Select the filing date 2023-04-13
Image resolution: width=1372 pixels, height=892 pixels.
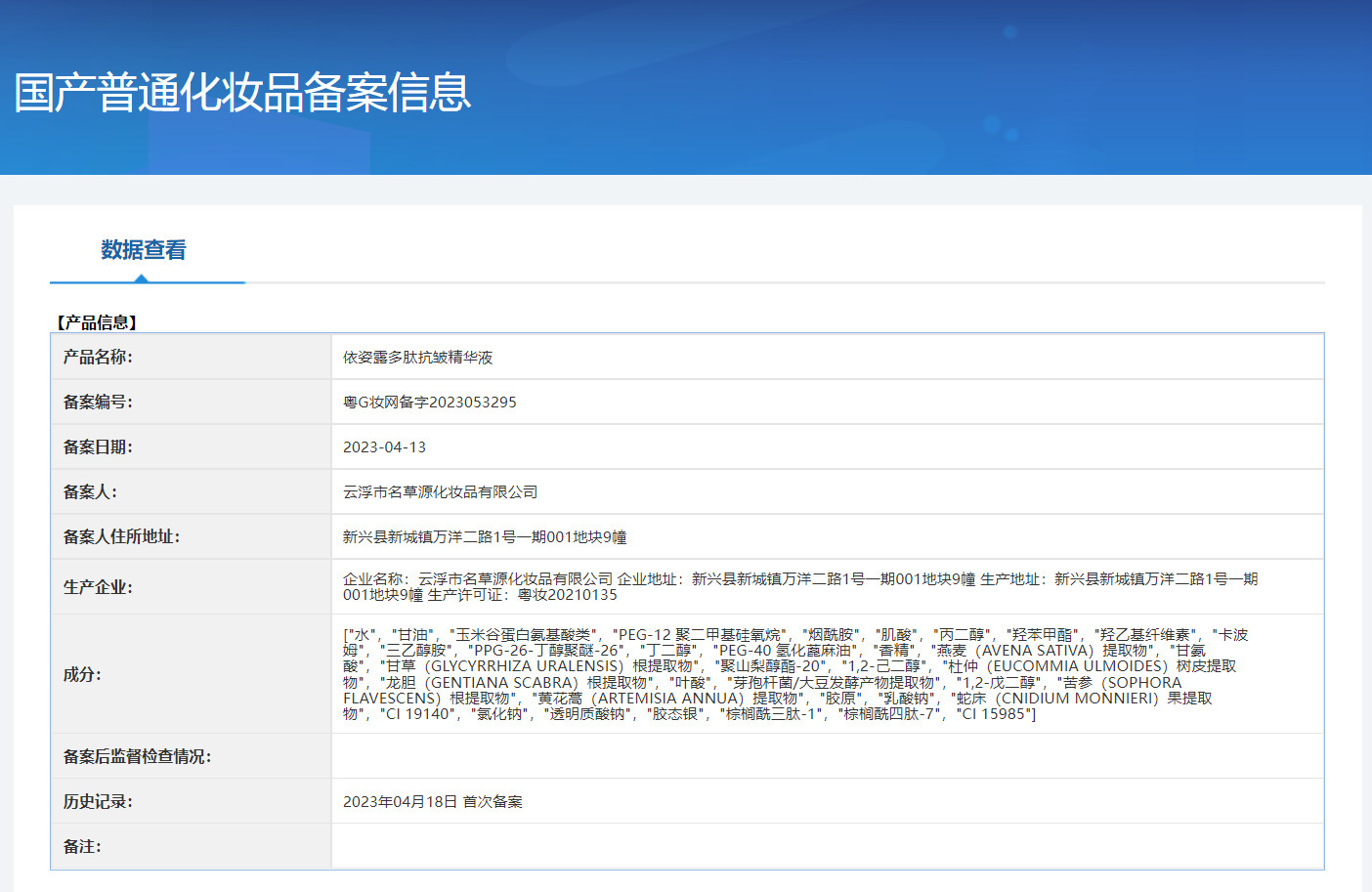click(385, 447)
